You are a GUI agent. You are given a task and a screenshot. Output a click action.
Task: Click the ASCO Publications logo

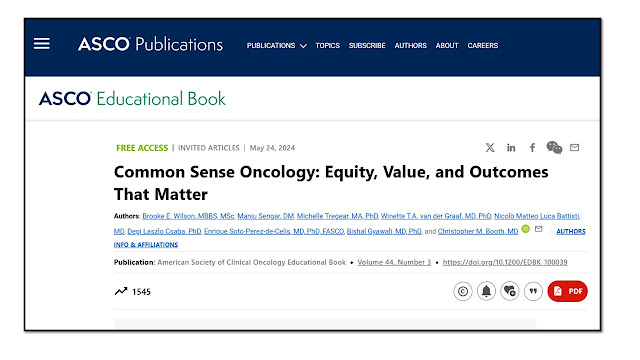coord(150,44)
